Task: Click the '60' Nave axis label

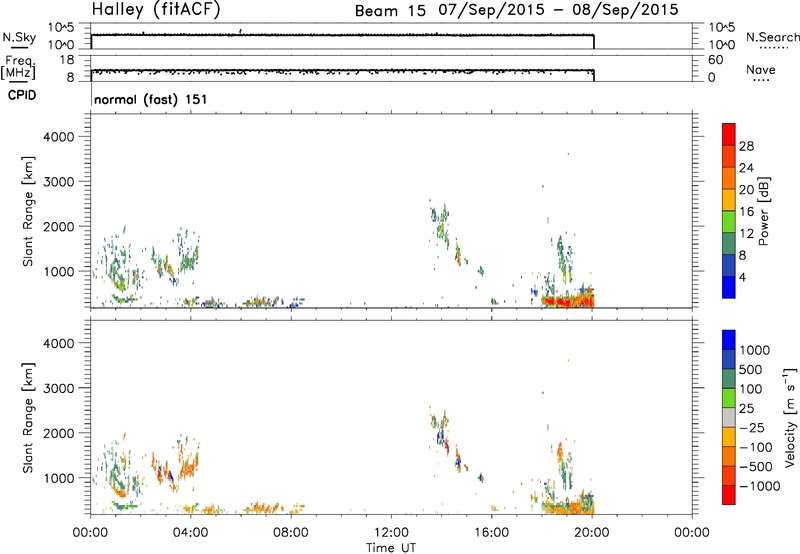Action: pos(715,60)
